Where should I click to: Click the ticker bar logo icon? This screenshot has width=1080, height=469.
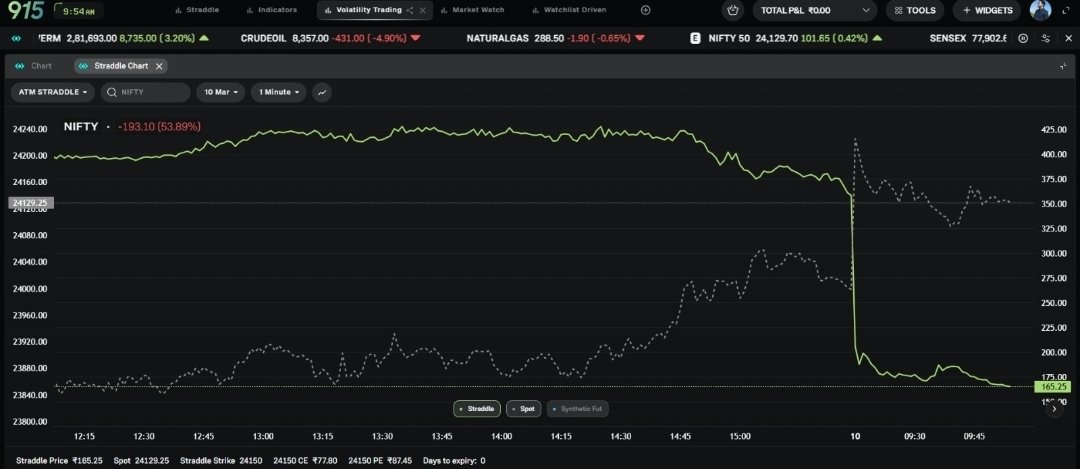point(16,39)
